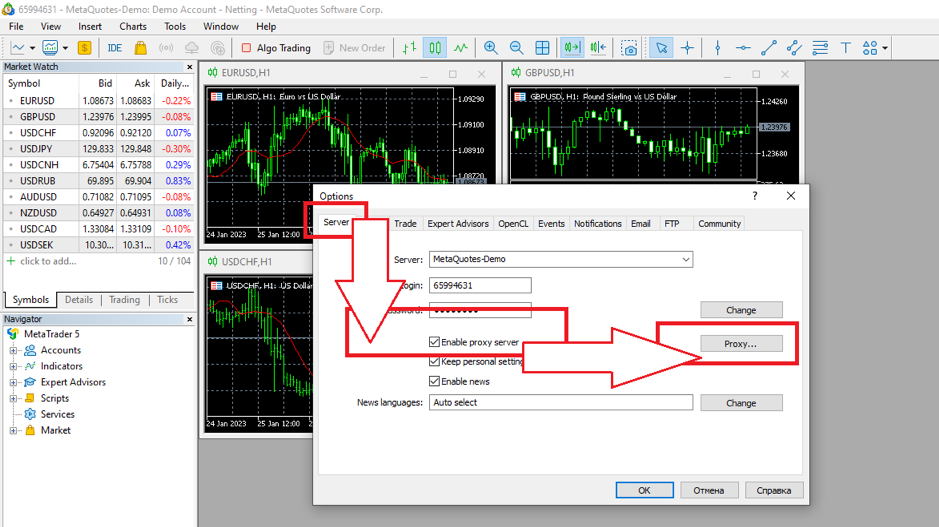The image size is (939, 527).
Task: Switch chart to line chart icon
Action: [x=461, y=48]
